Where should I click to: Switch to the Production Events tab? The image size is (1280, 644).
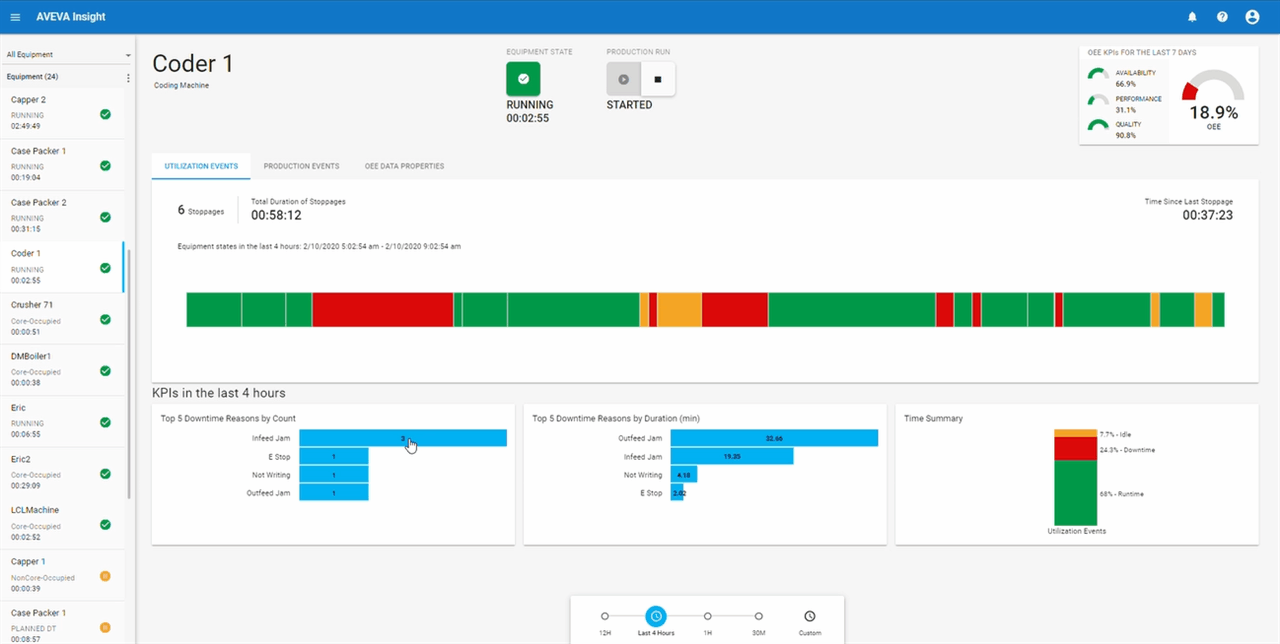pyautogui.click(x=301, y=166)
